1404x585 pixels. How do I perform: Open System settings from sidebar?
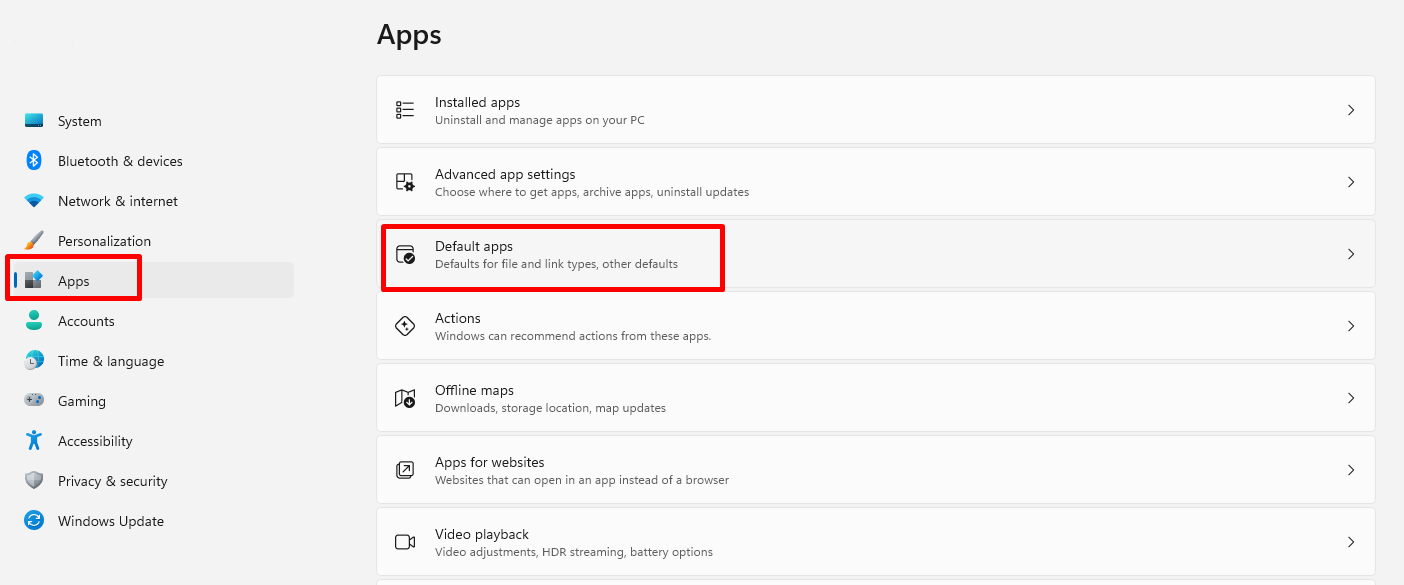point(80,121)
